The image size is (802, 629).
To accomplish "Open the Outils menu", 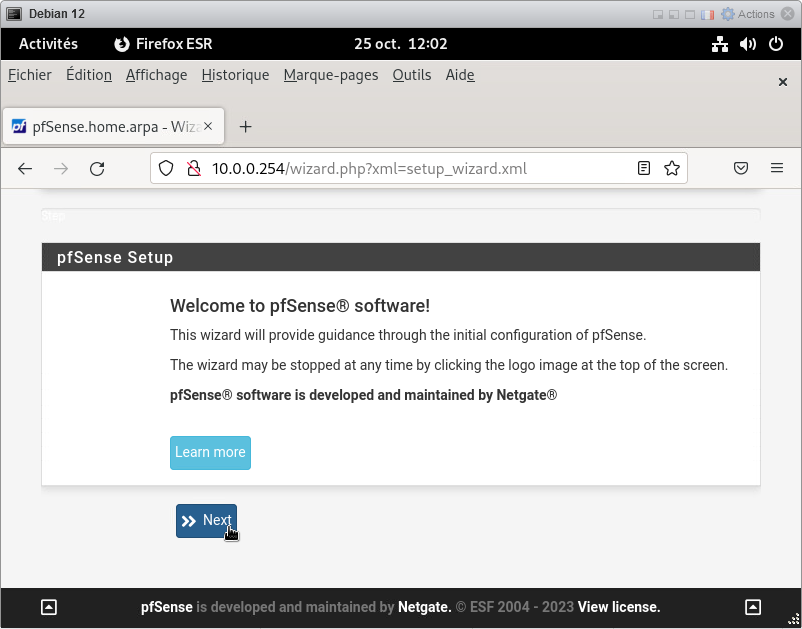I will [x=412, y=75].
